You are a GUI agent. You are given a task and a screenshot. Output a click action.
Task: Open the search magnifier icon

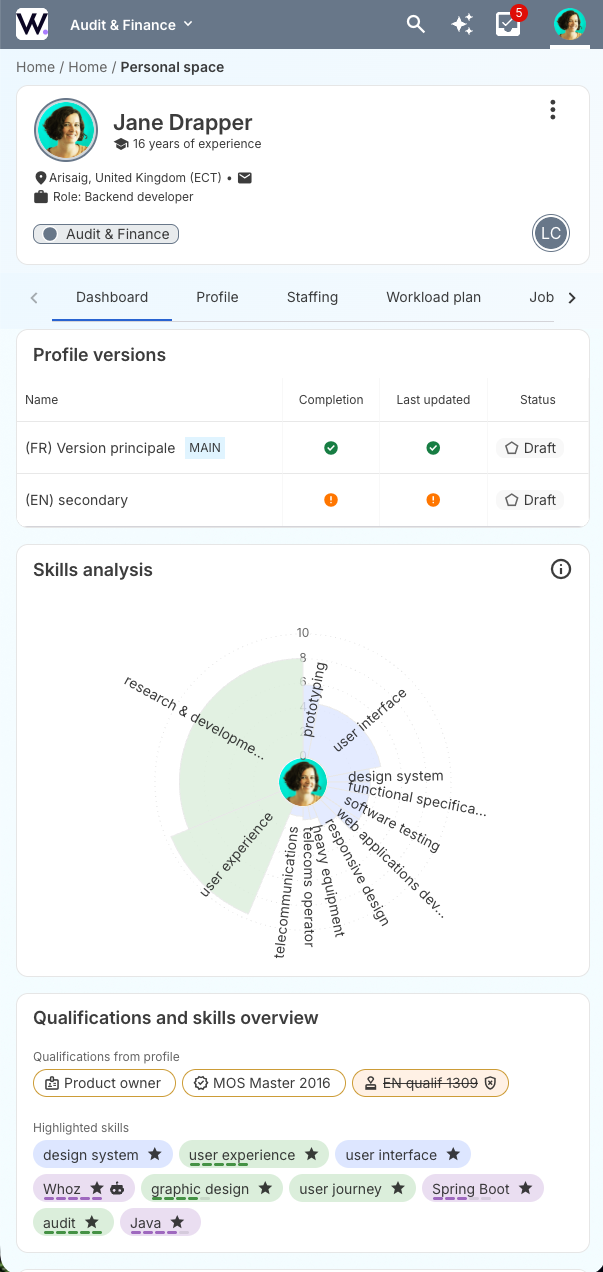[x=416, y=25]
